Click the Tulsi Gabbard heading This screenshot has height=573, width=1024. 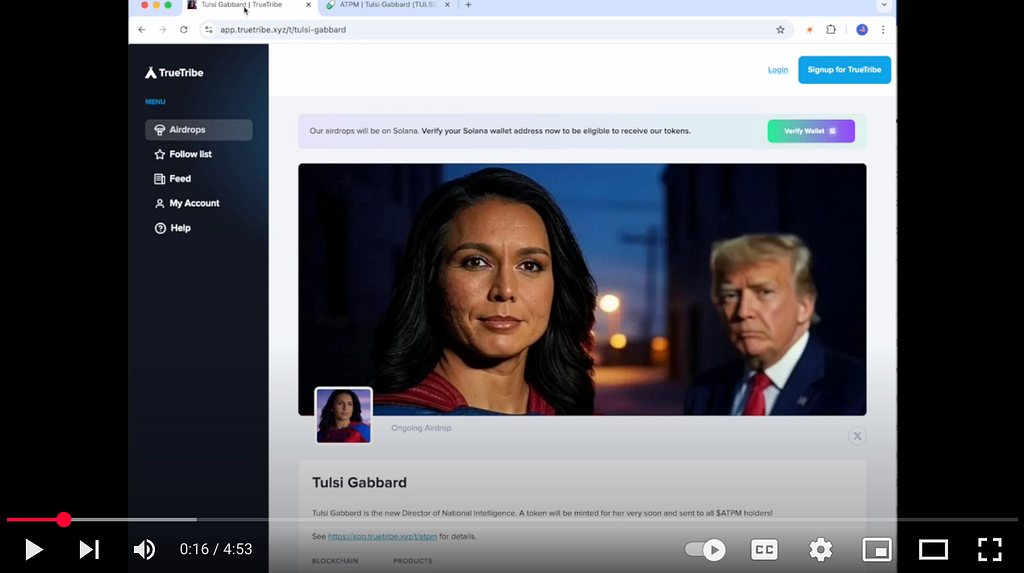tap(359, 482)
